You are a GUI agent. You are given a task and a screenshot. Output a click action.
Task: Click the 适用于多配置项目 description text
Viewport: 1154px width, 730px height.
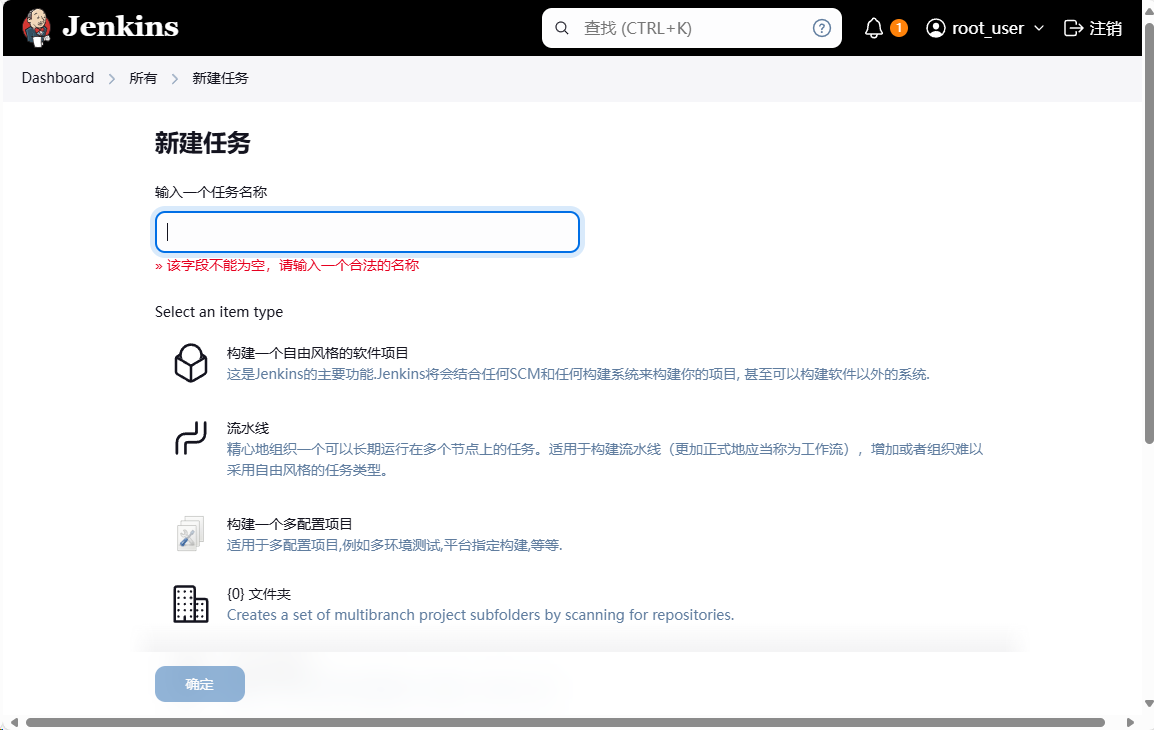pyautogui.click(x=394, y=545)
